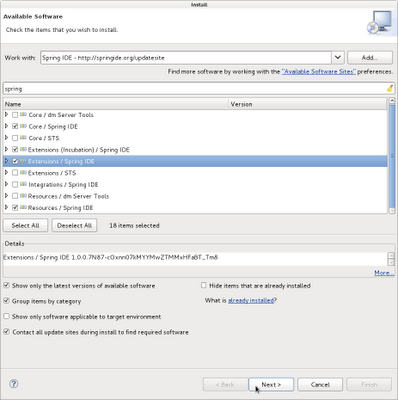Enable Show only software applicable to target environment

point(6,316)
